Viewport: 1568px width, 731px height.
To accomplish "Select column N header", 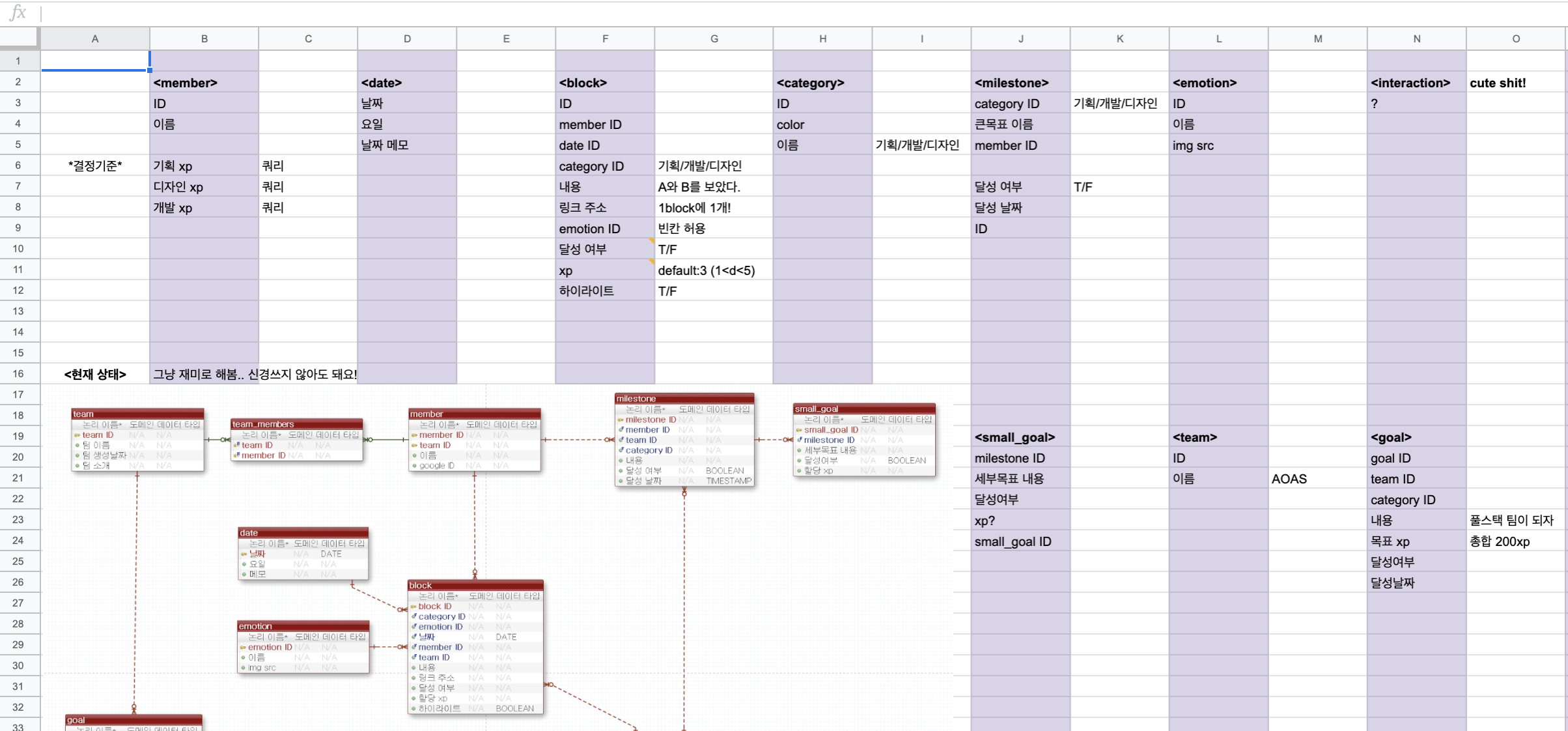I will click(1416, 38).
